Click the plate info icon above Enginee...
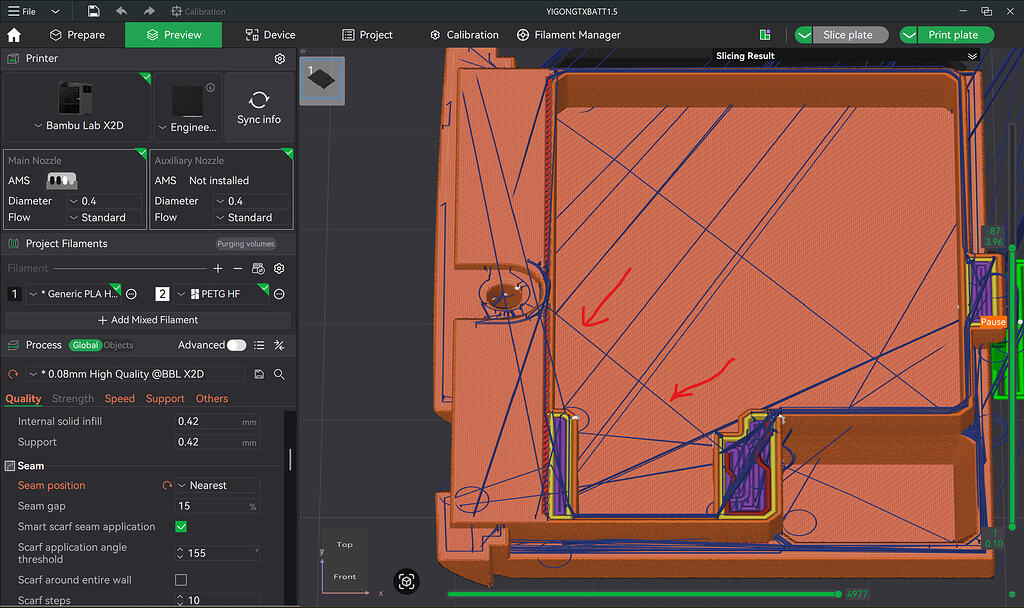The width and height of the screenshot is (1024, 608). click(x=210, y=88)
